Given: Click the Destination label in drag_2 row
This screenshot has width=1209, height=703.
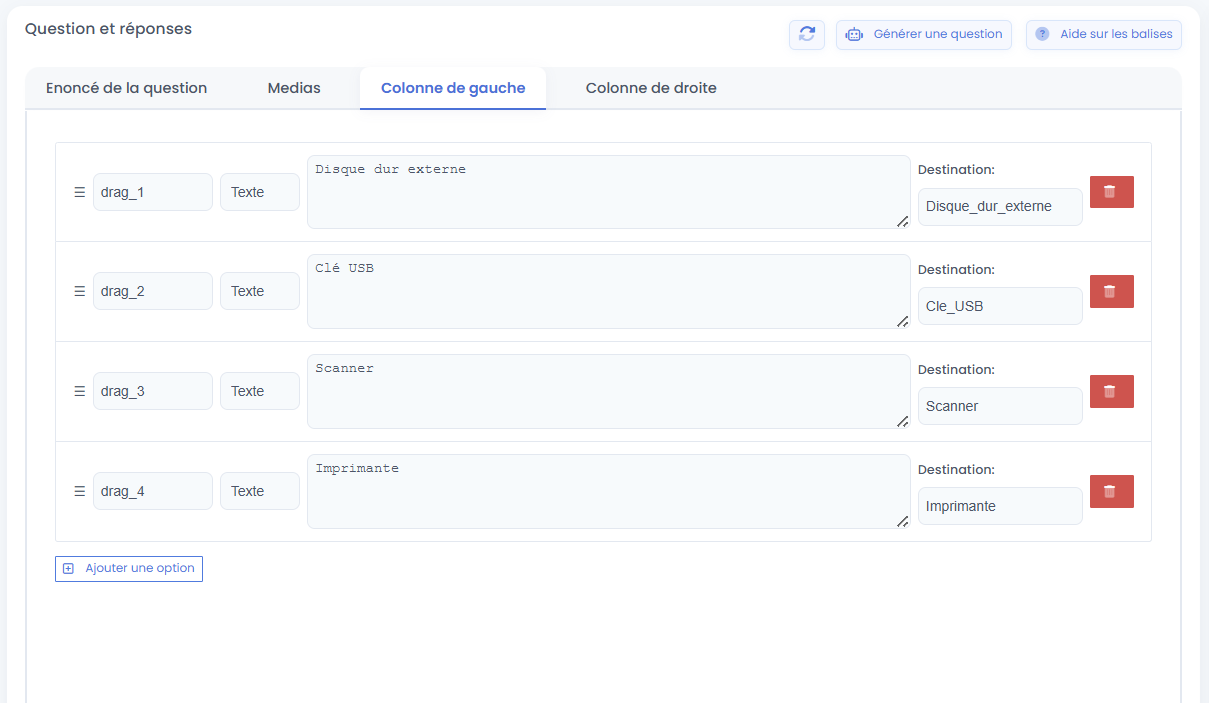Looking at the screenshot, I should (956, 270).
